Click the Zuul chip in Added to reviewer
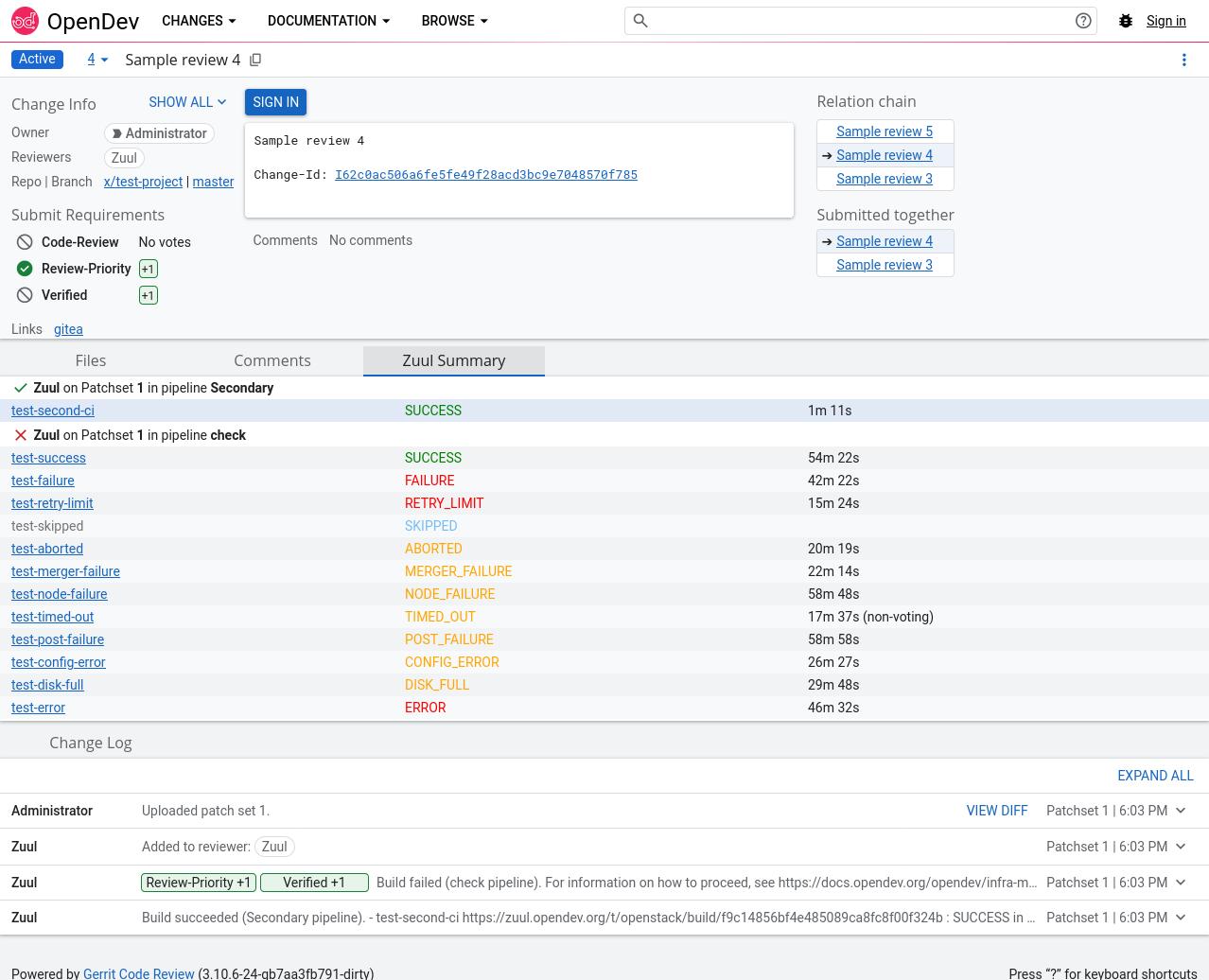Viewport: 1209px width, 980px height. coord(274,847)
